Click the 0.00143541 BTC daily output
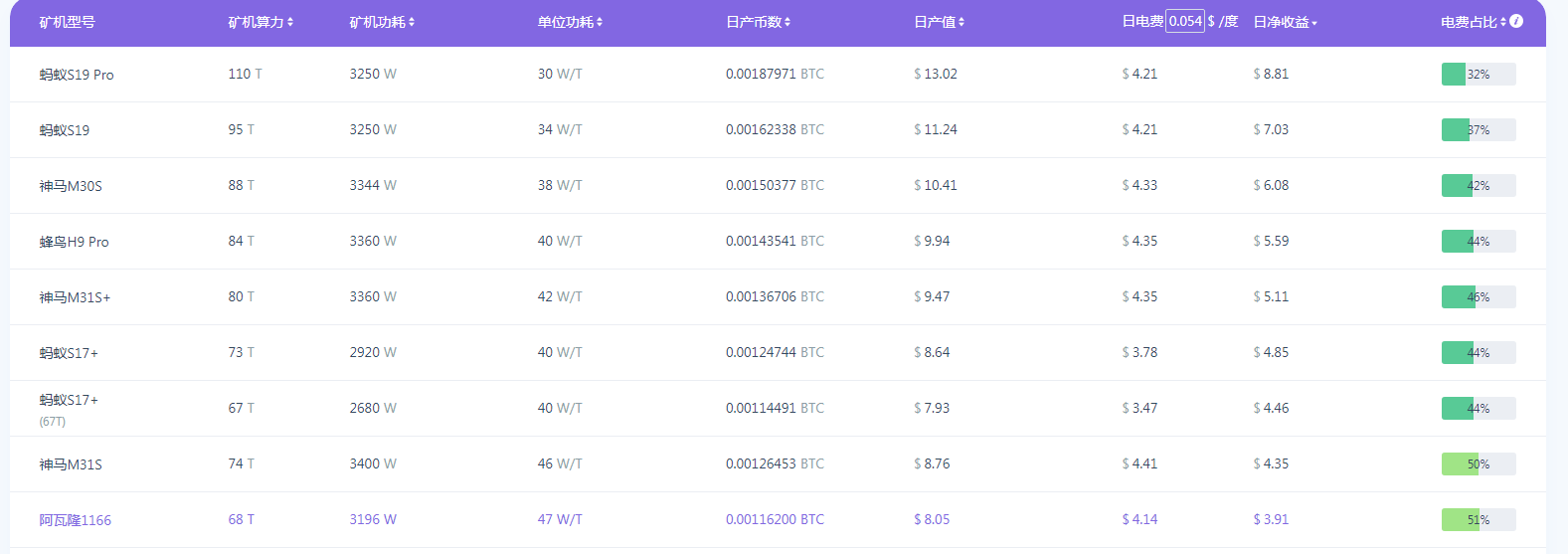Screen dimensions: 1568x554 click(x=775, y=241)
